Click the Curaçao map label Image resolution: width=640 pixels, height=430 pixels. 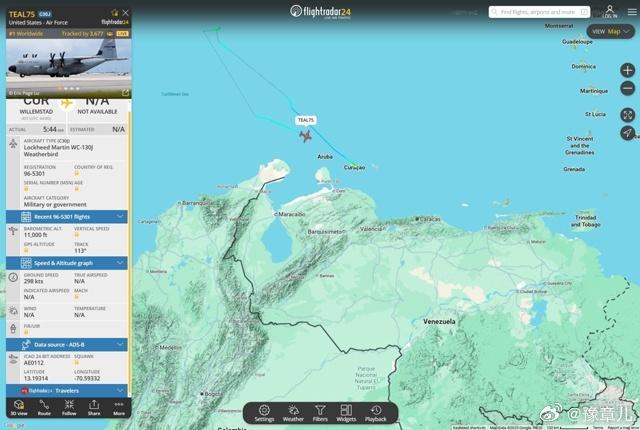coord(354,168)
